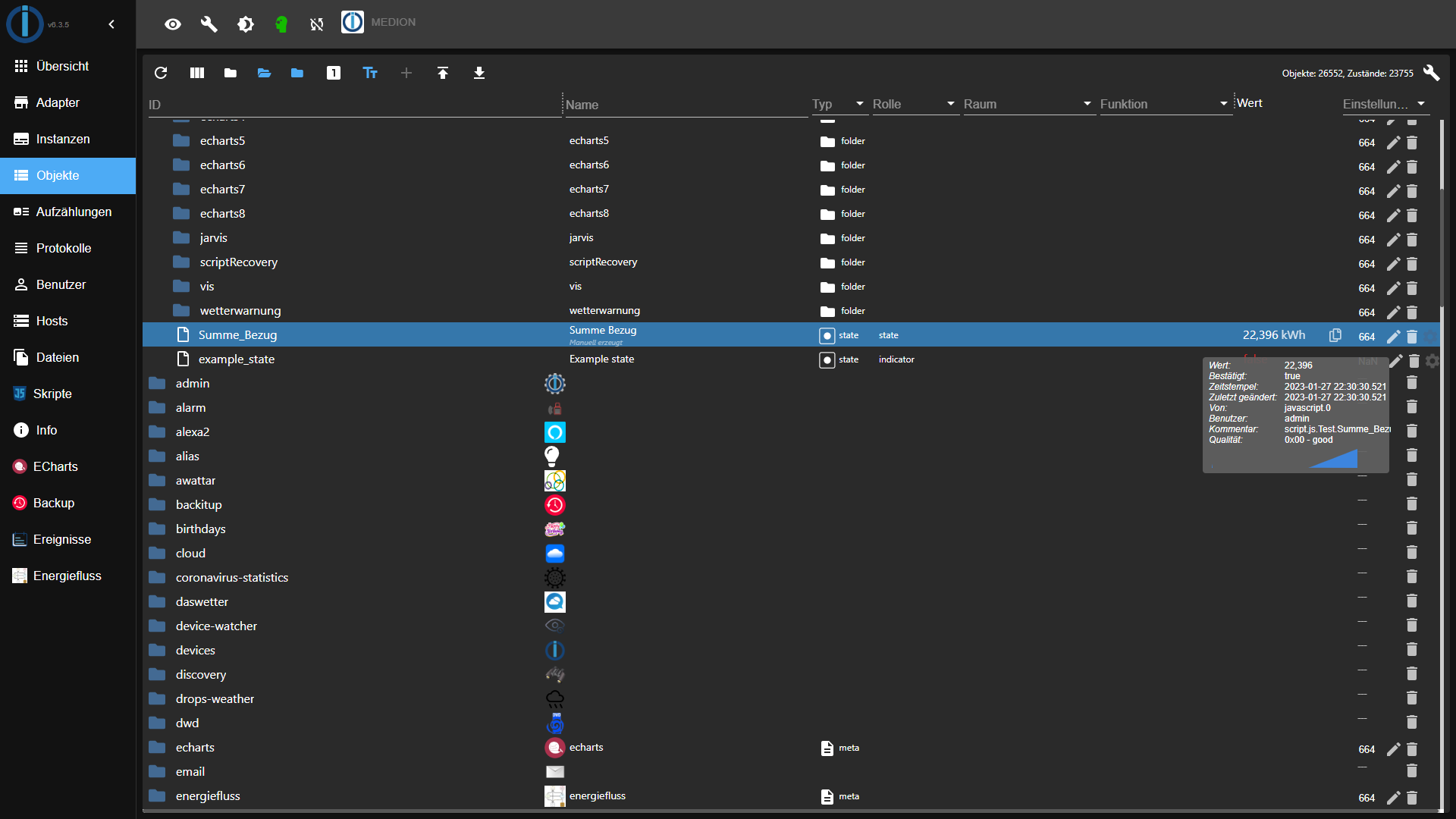
Task: Edit the Summe_Bezug object with pencil
Action: coord(1393,336)
